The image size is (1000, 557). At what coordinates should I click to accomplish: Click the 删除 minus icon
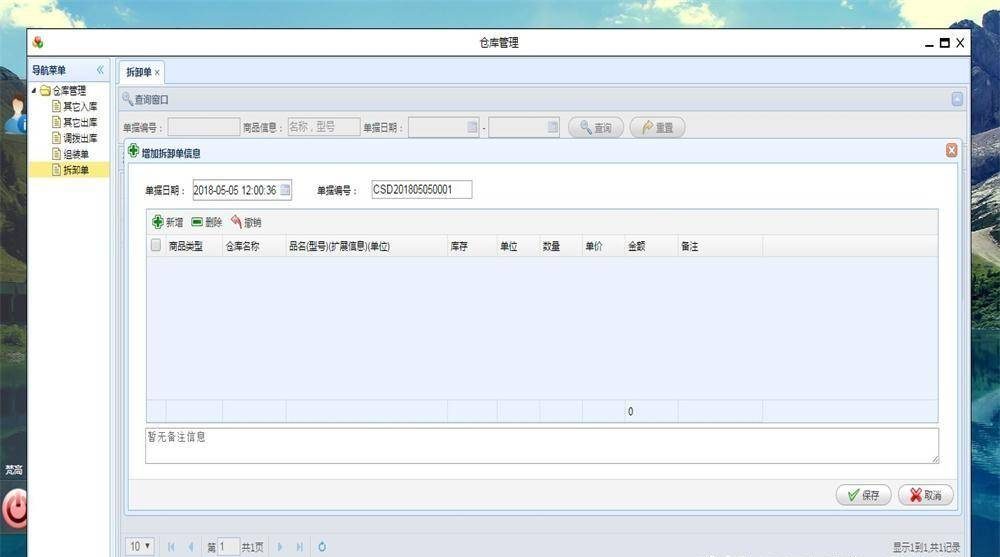[x=197, y=222]
